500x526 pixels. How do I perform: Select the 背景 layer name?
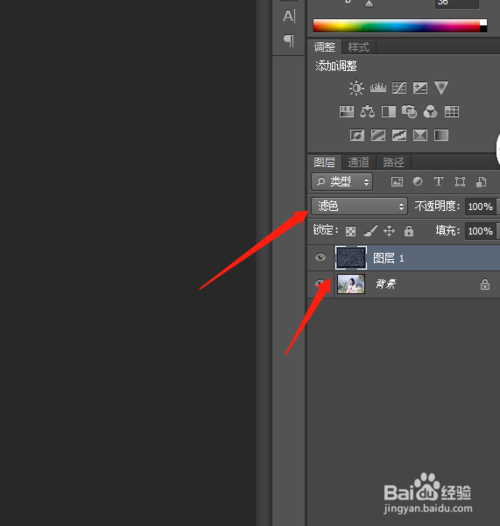tap(386, 284)
